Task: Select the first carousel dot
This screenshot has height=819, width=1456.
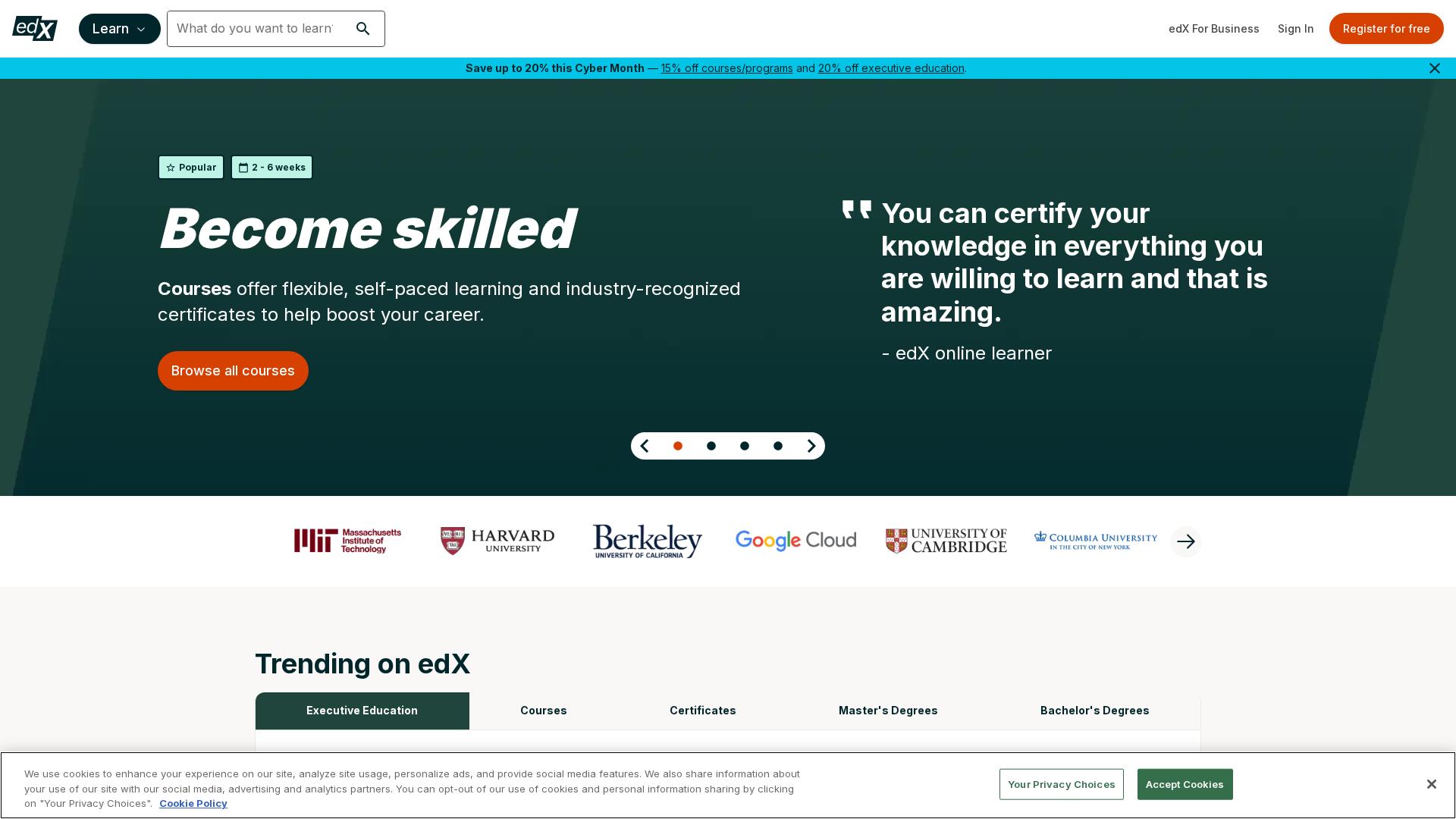Action: point(678,446)
